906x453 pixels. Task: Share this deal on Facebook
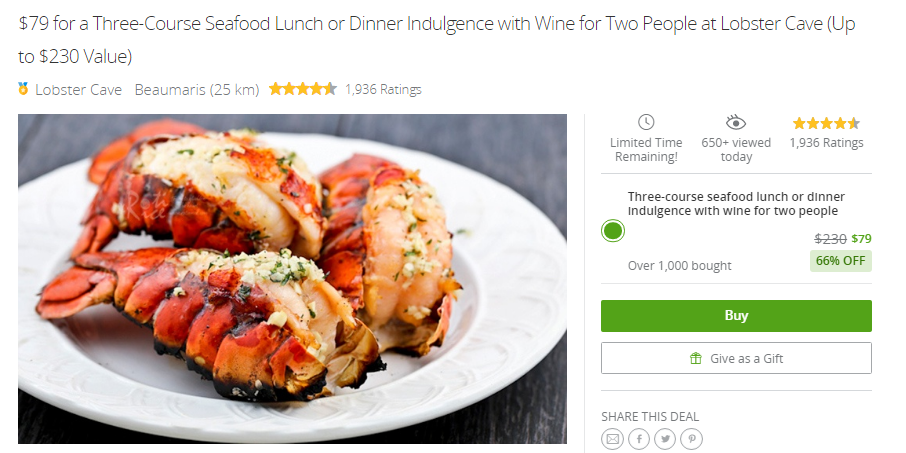point(639,439)
